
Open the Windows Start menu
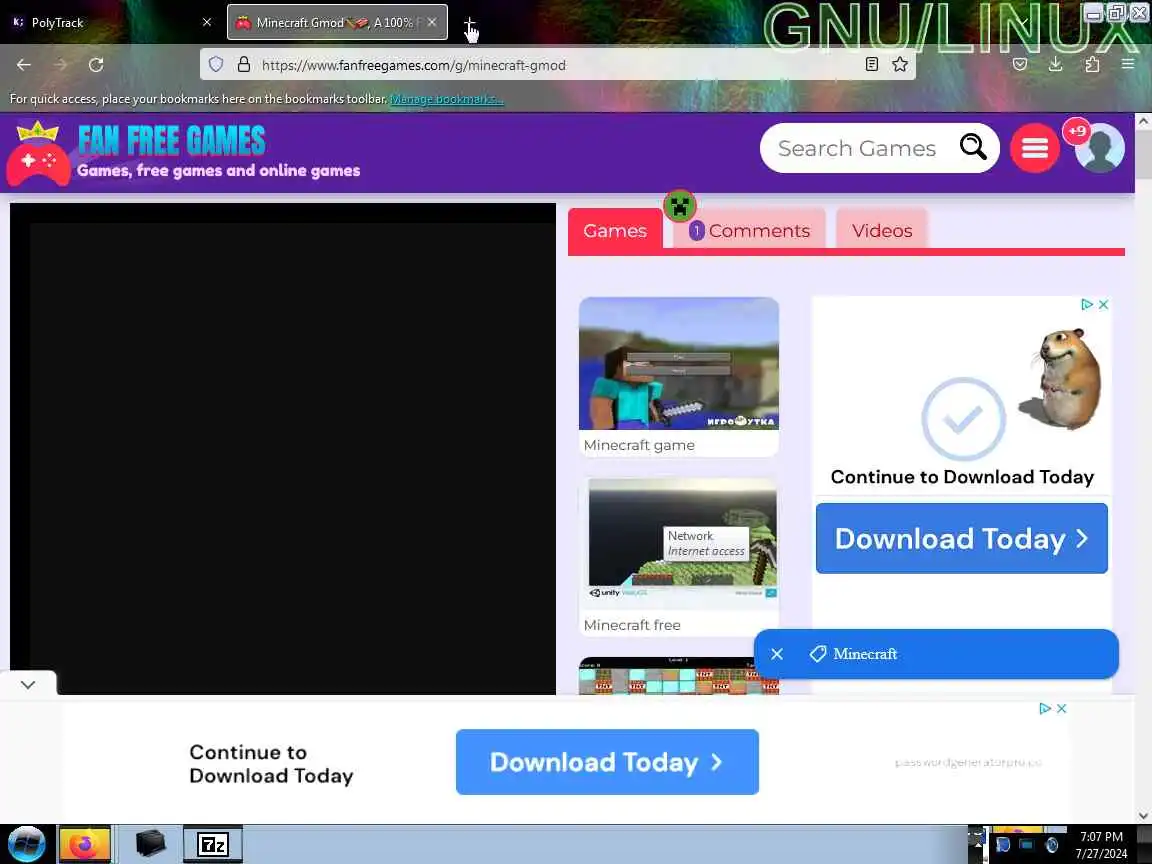pos(26,844)
